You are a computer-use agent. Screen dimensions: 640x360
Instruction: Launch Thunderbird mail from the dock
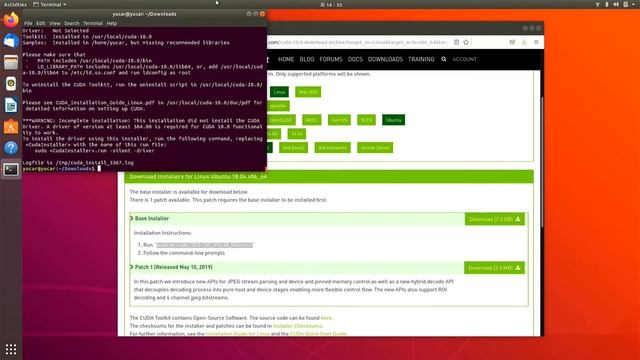(11, 41)
